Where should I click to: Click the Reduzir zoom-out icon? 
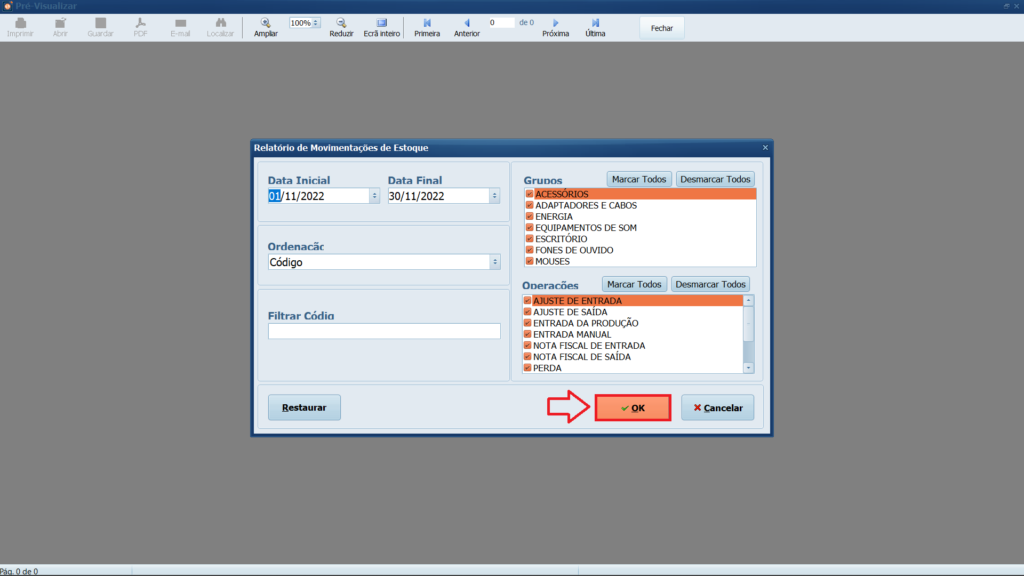(x=341, y=22)
